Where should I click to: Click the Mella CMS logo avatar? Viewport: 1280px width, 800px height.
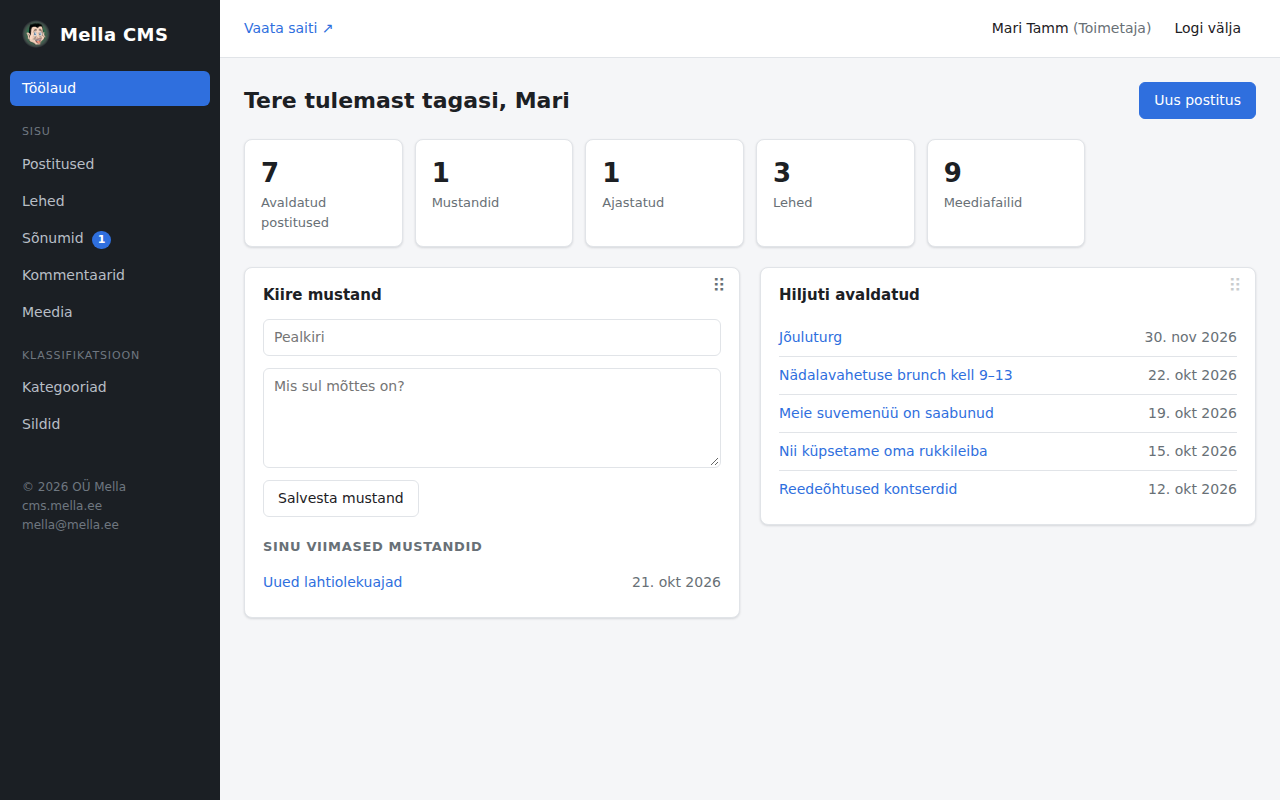tap(36, 34)
